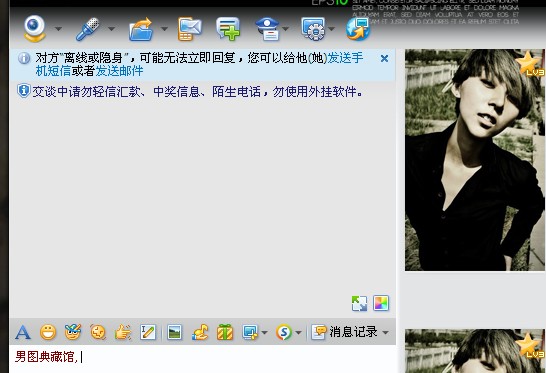Expand the screen capture dropdown arrow
This screenshot has height=373, width=546.
264,333
